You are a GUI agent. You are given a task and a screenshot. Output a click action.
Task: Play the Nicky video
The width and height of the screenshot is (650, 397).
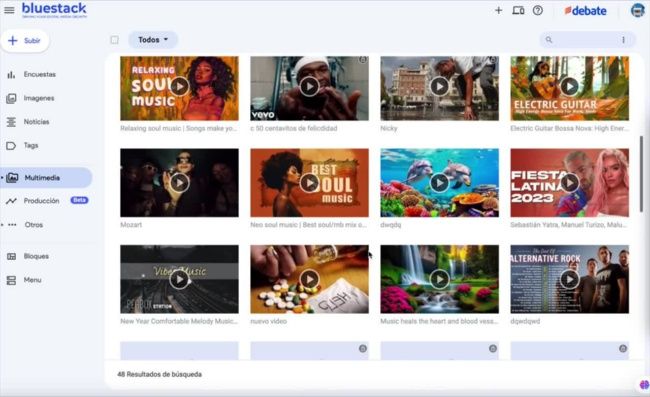pos(439,87)
